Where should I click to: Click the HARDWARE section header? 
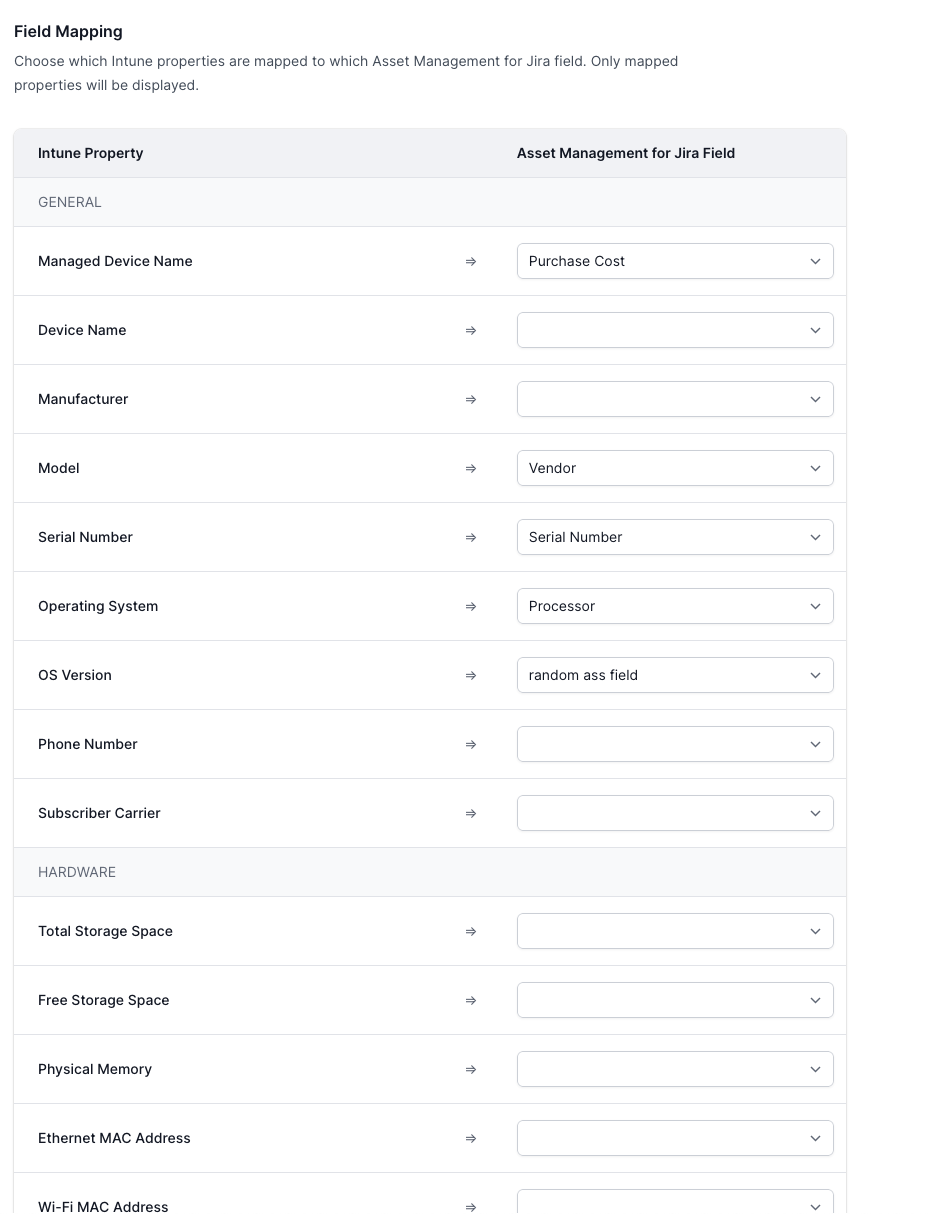click(x=77, y=872)
